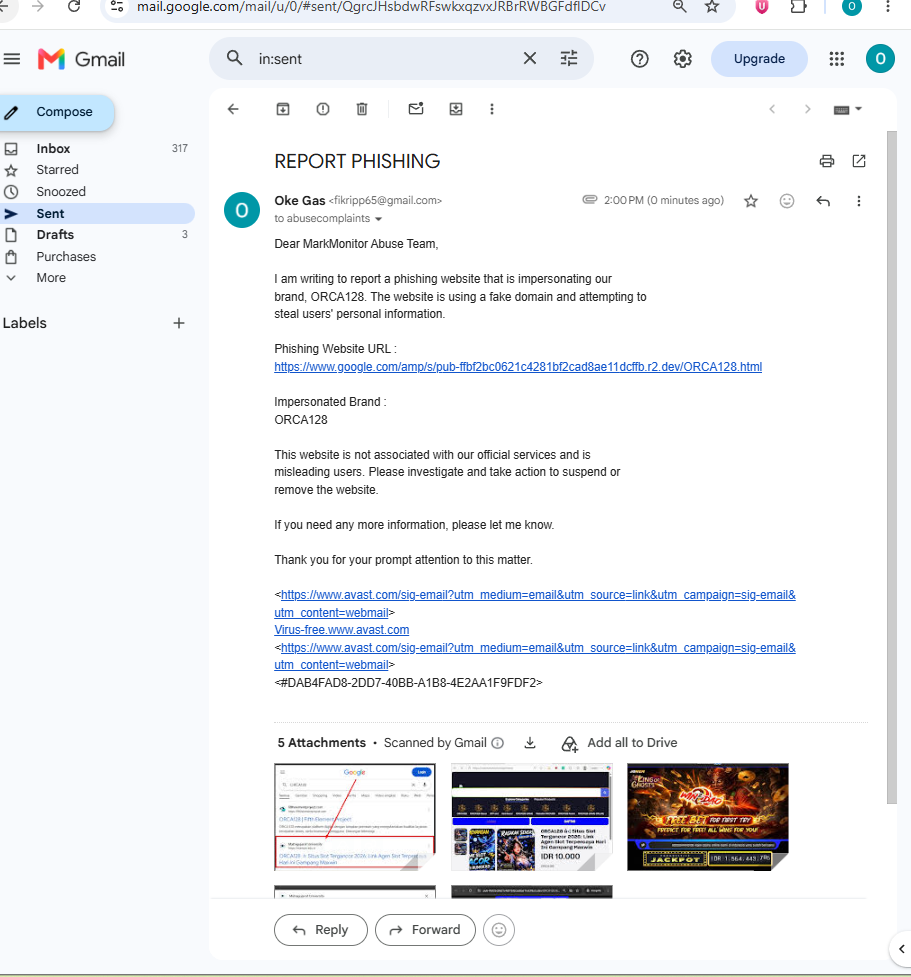Reply using the header arrow icon
The height and width of the screenshot is (977, 911).
[x=823, y=201]
